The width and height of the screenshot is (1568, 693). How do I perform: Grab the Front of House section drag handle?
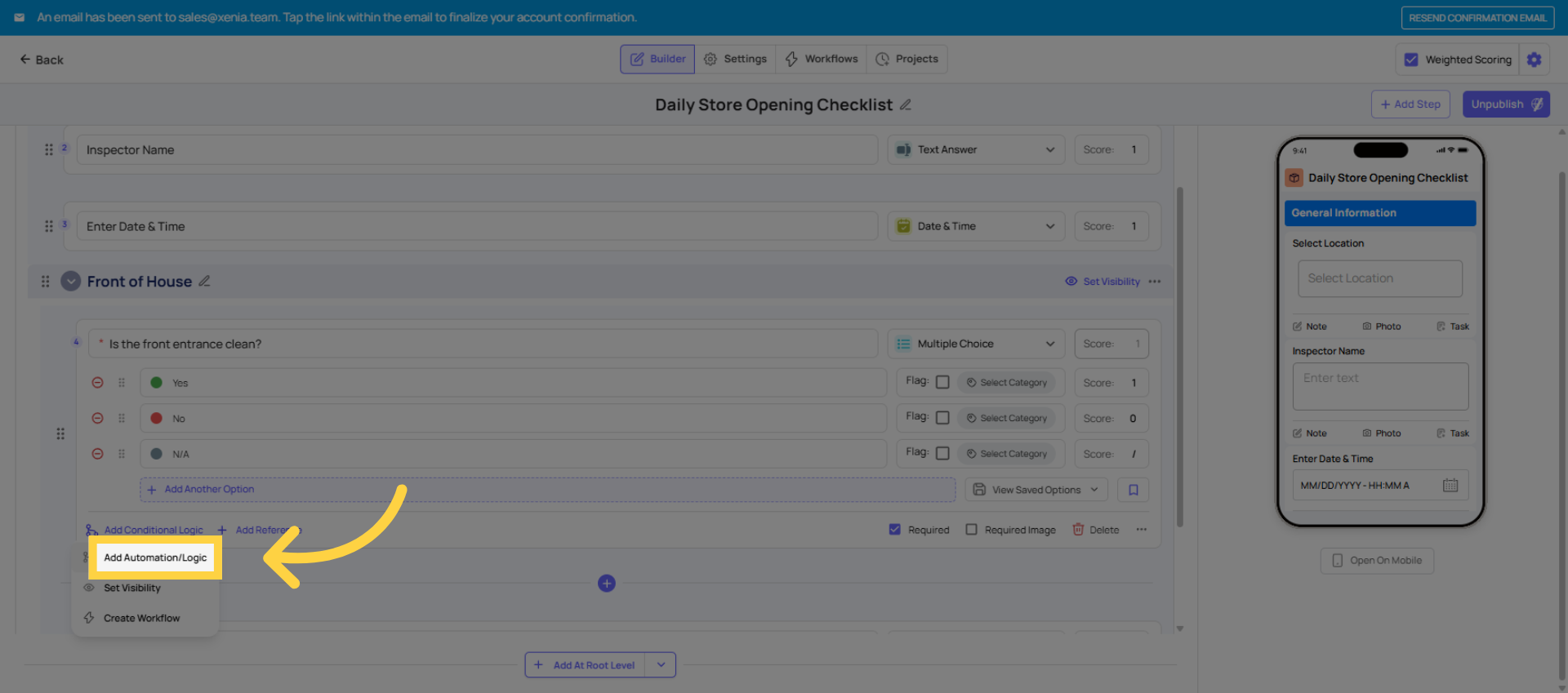(x=46, y=281)
